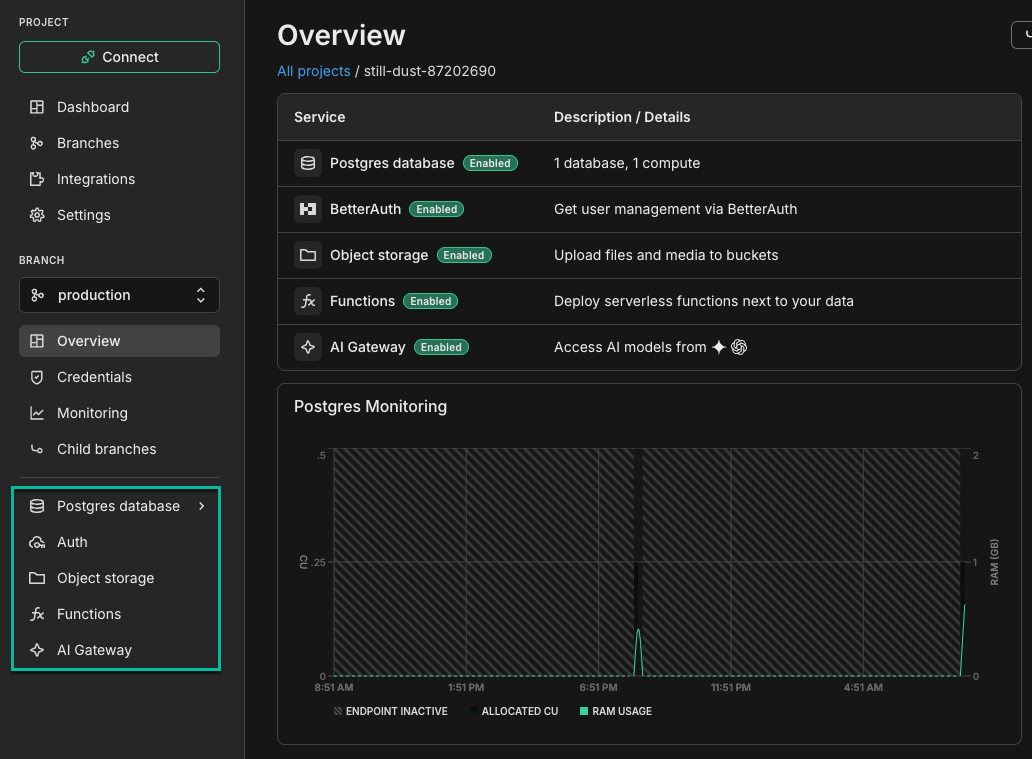Image resolution: width=1032 pixels, height=759 pixels.
Task: Click 'Get user management via BetterAuth' text
Action: (x=675, y=209)
